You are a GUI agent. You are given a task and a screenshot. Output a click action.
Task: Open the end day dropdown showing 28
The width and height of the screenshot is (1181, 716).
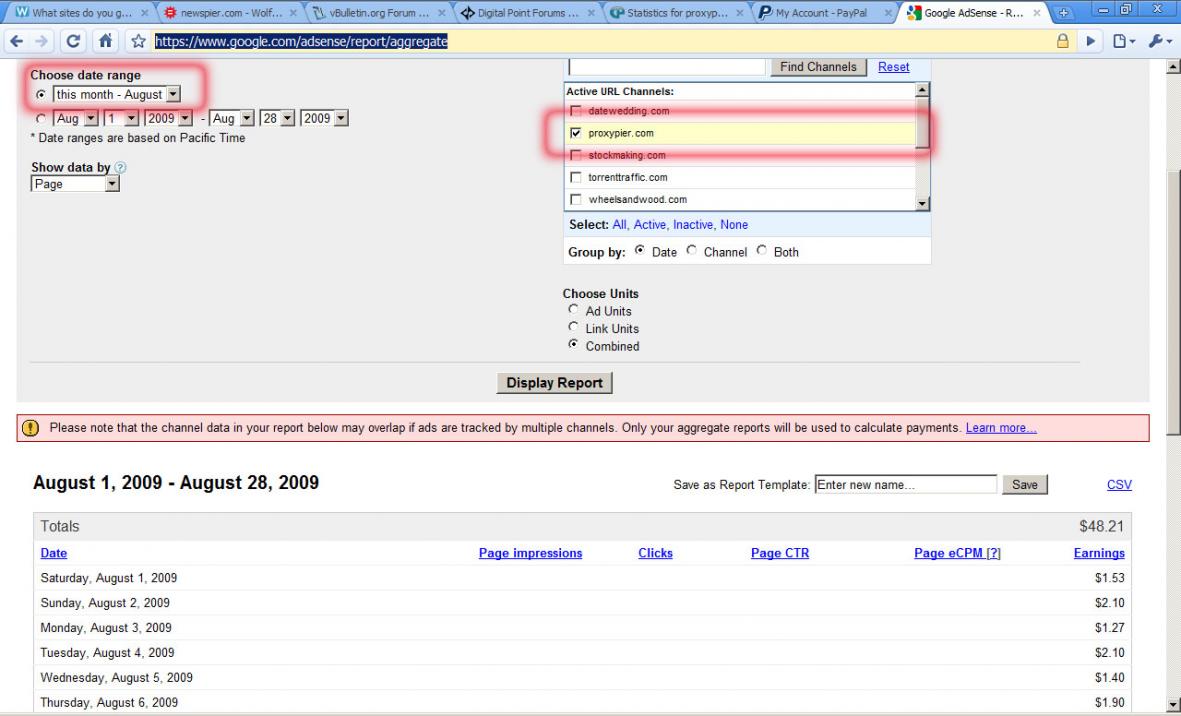click(277, 118)
